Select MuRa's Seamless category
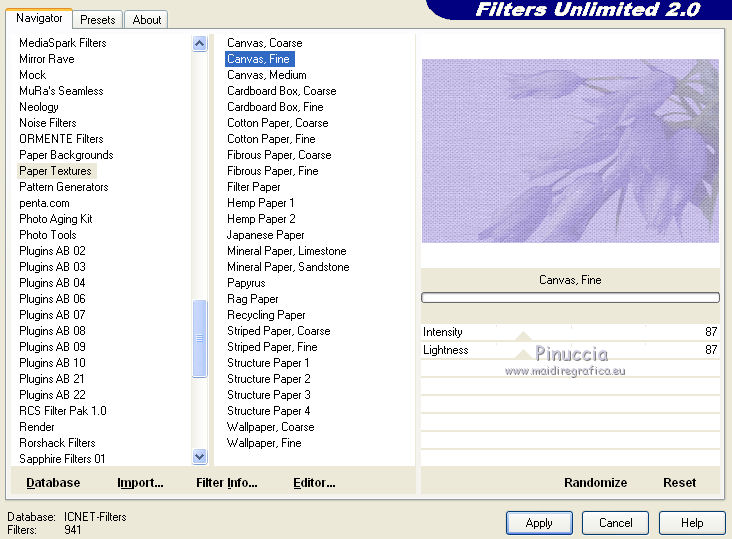The height and width of the screenshot is (539, 732). tap(61, 91)
